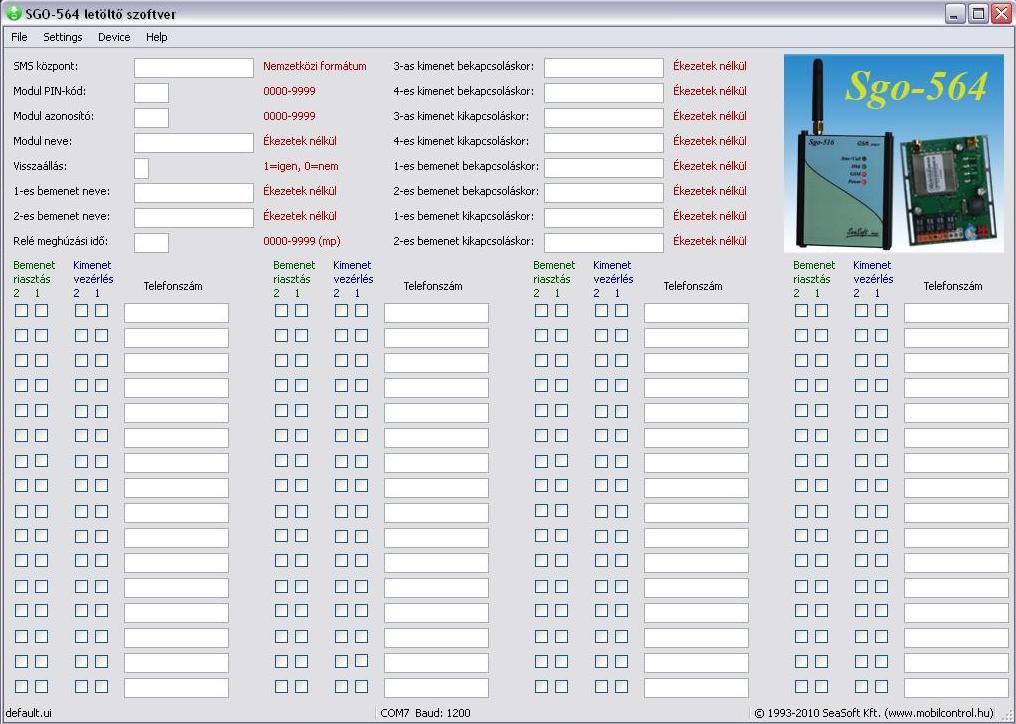Open the Device menu
1016x724 pixels.
(x=114, y=37)
